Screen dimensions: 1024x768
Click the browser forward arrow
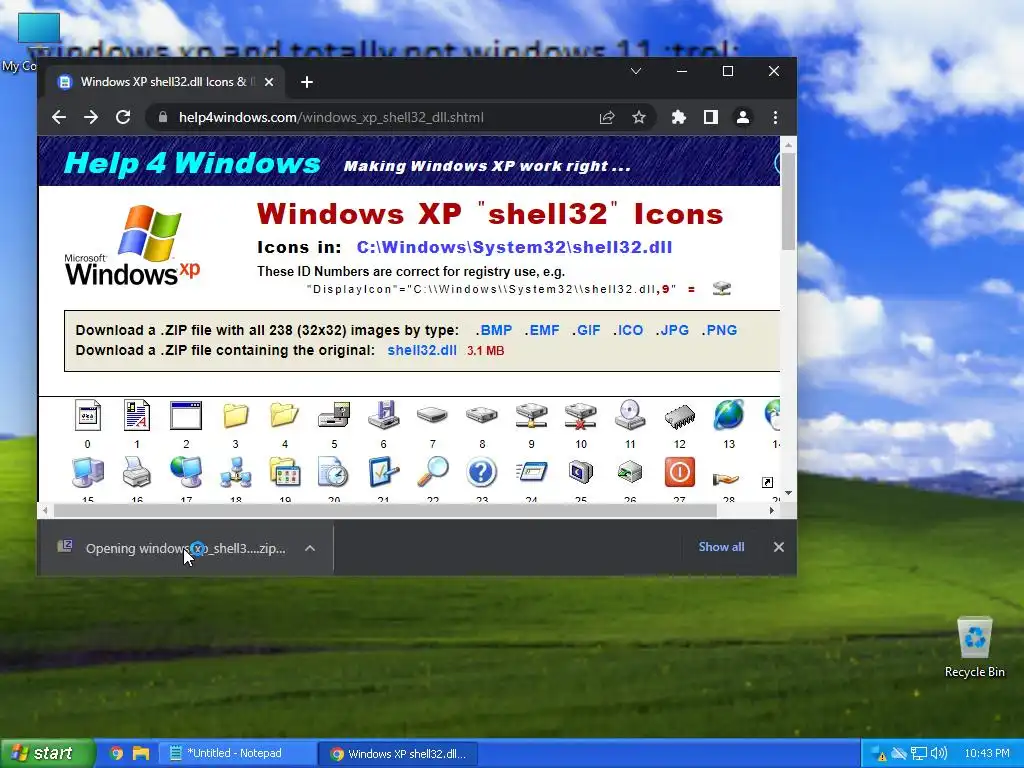click(91, 118)
